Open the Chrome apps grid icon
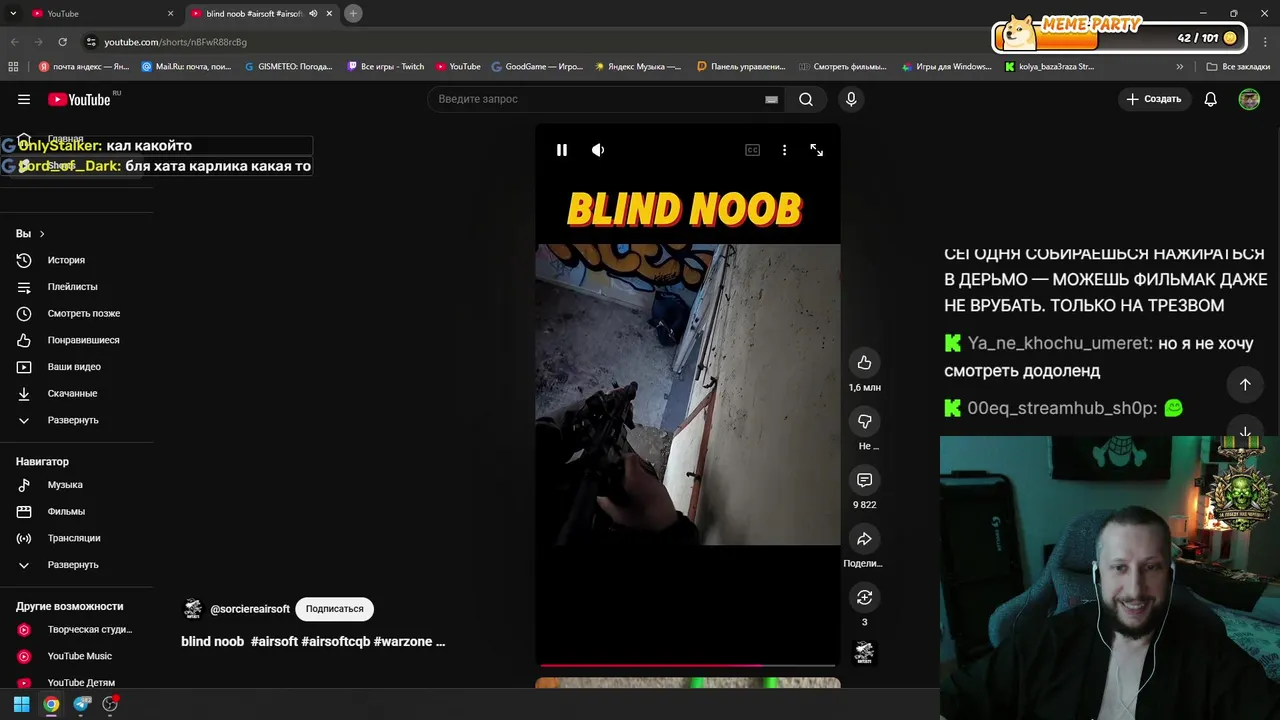 pos(13,67)
